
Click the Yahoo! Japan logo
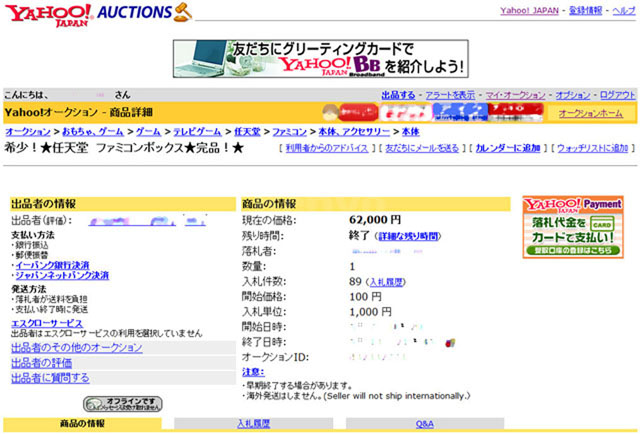[49, 16]
